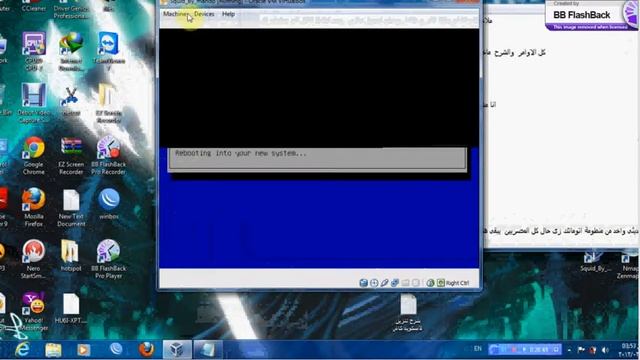Show hidden system tray icons arrow
The height and width of the screenshot is (360, 640).
[x=569, y=350]
